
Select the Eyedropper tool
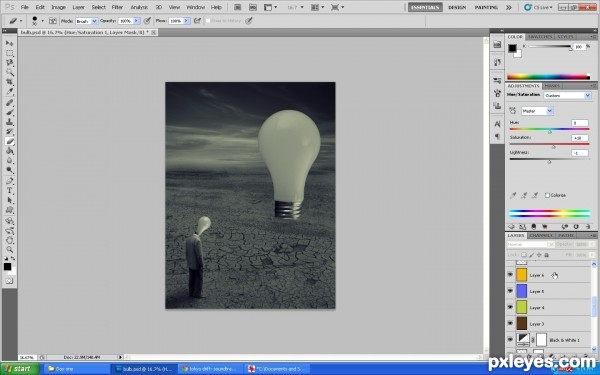(x=10, y=91)
